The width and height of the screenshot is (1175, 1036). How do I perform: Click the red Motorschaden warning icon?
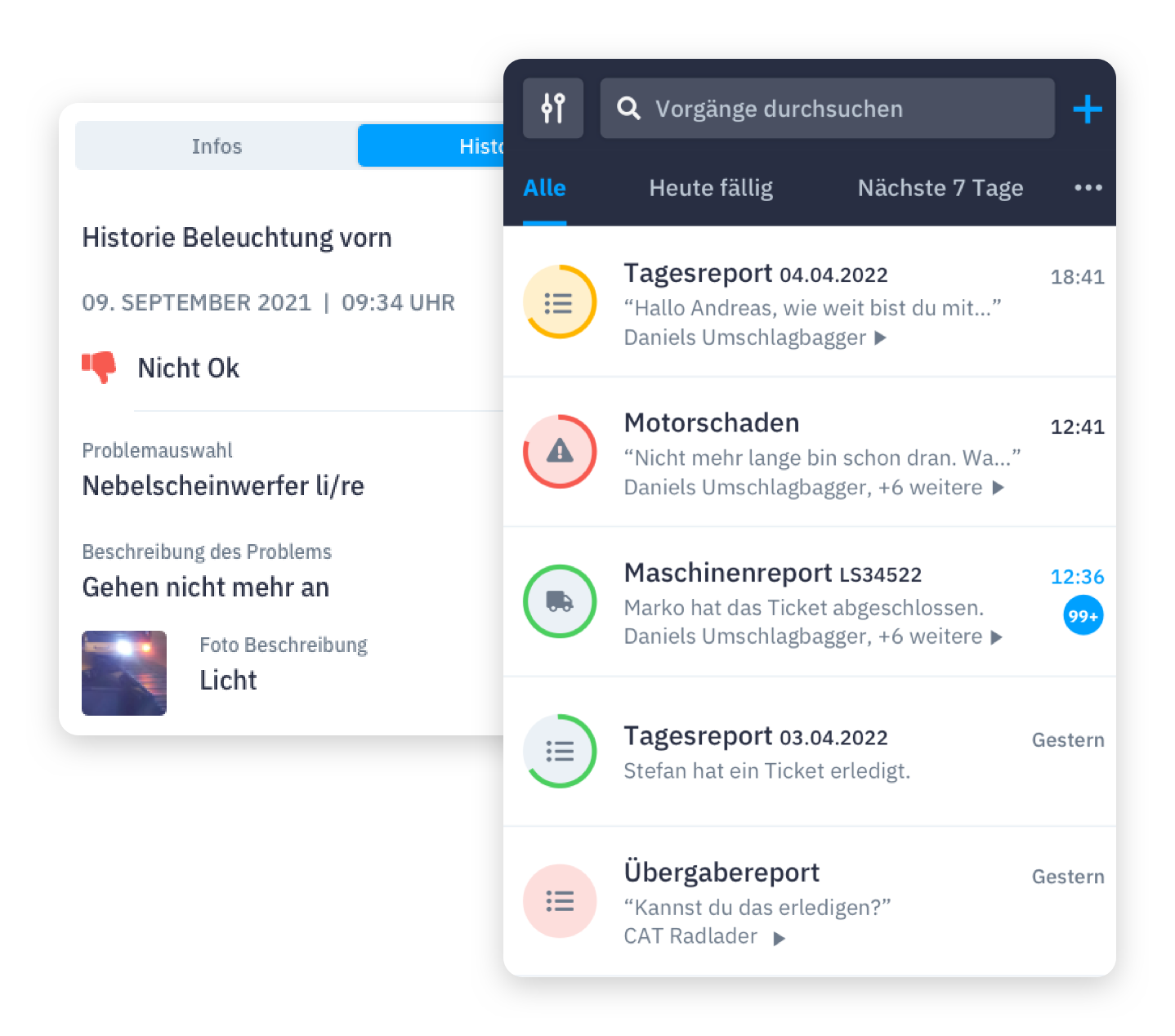point(560,451)
